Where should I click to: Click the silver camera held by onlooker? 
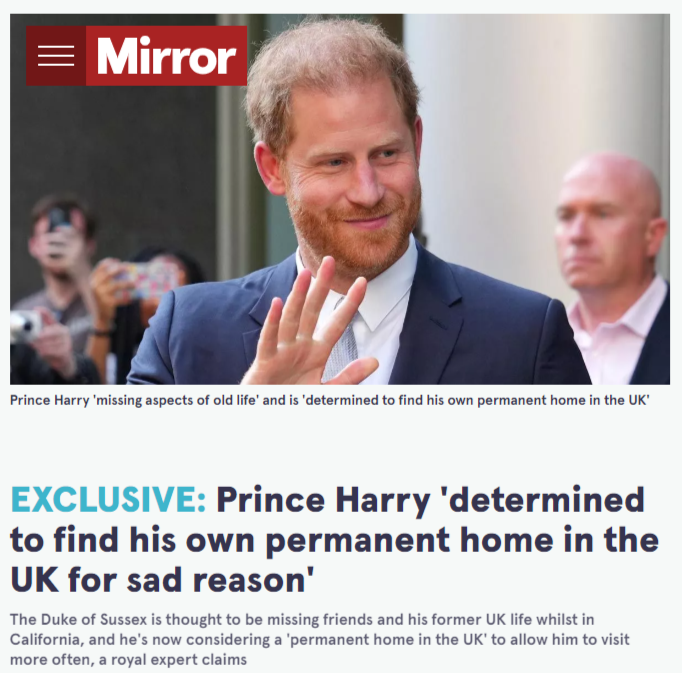tap(25, 326)
